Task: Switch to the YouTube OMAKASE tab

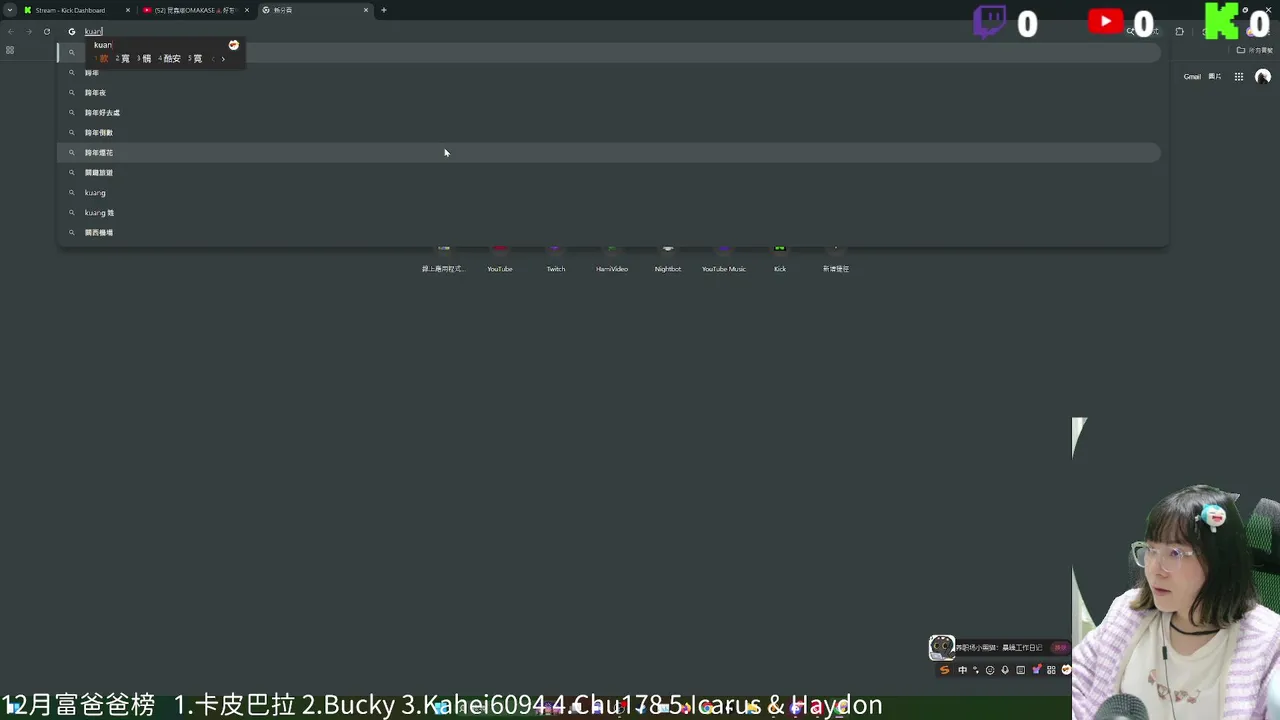Action: pyautogui.click(x=195, y=10)
